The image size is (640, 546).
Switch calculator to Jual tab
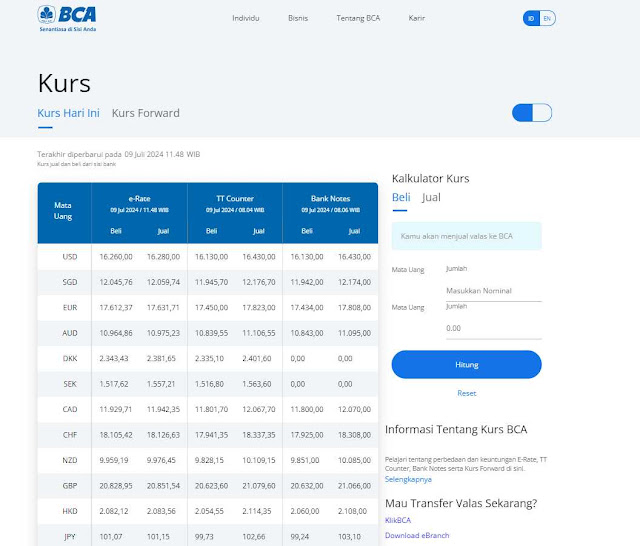[x=431, y=198]
